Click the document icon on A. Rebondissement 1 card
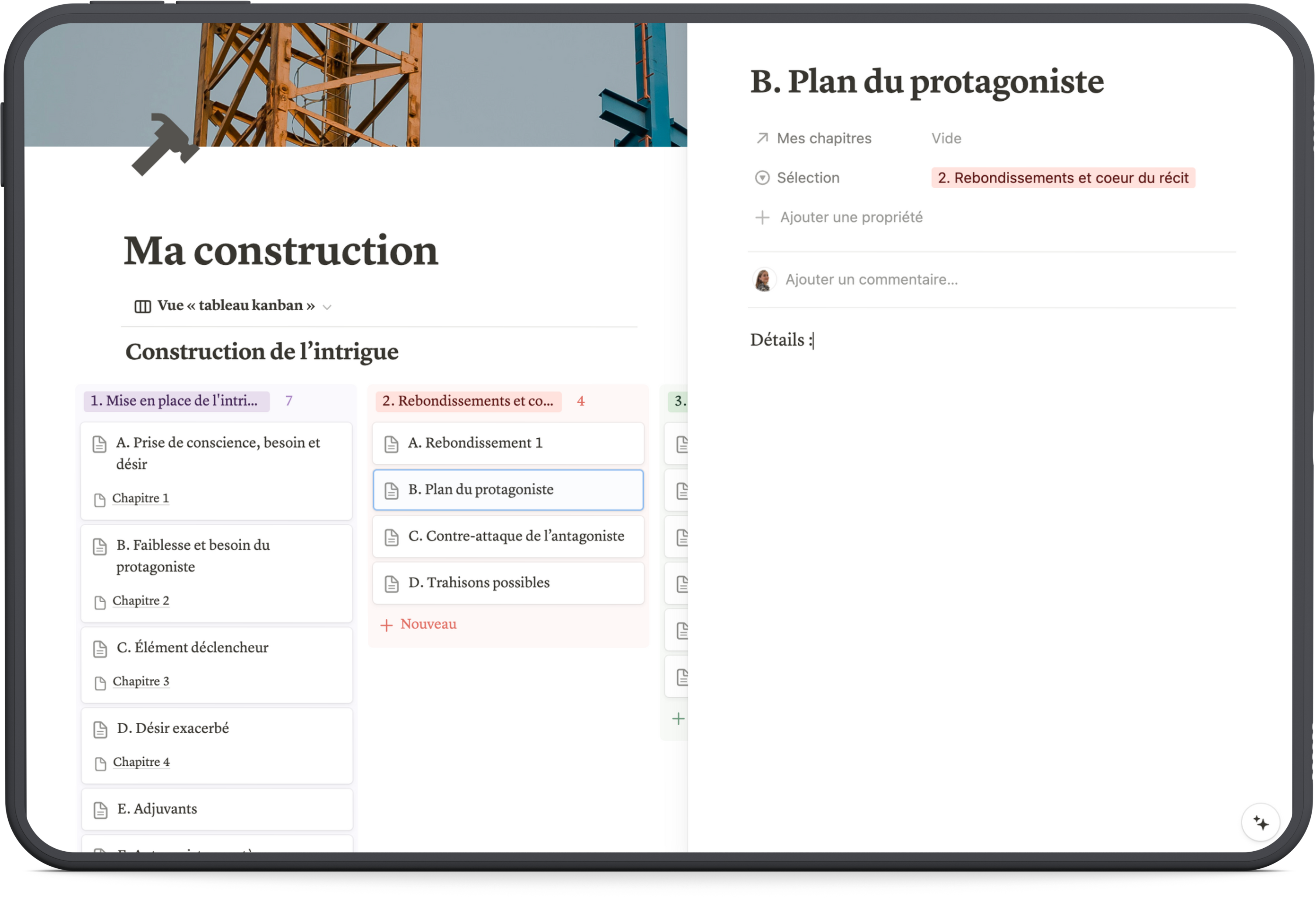This screenshot has height=898, width=1316. 391,444
